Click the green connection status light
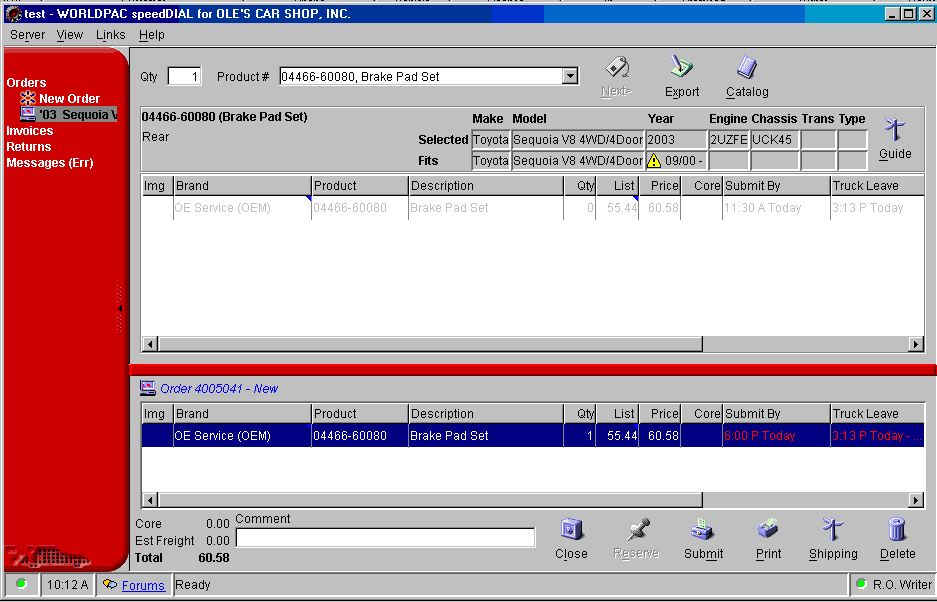 pyautogui.click(x=22, y=583)
